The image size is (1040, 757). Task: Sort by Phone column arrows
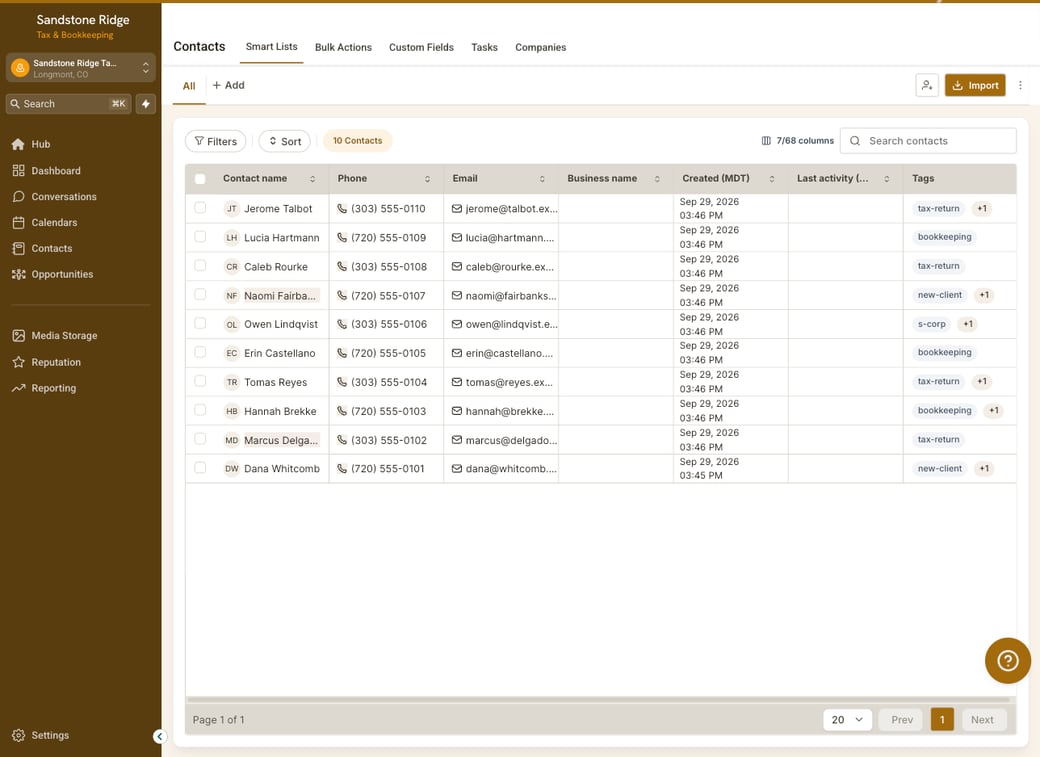pyautogui.click(x=427, y=179)
